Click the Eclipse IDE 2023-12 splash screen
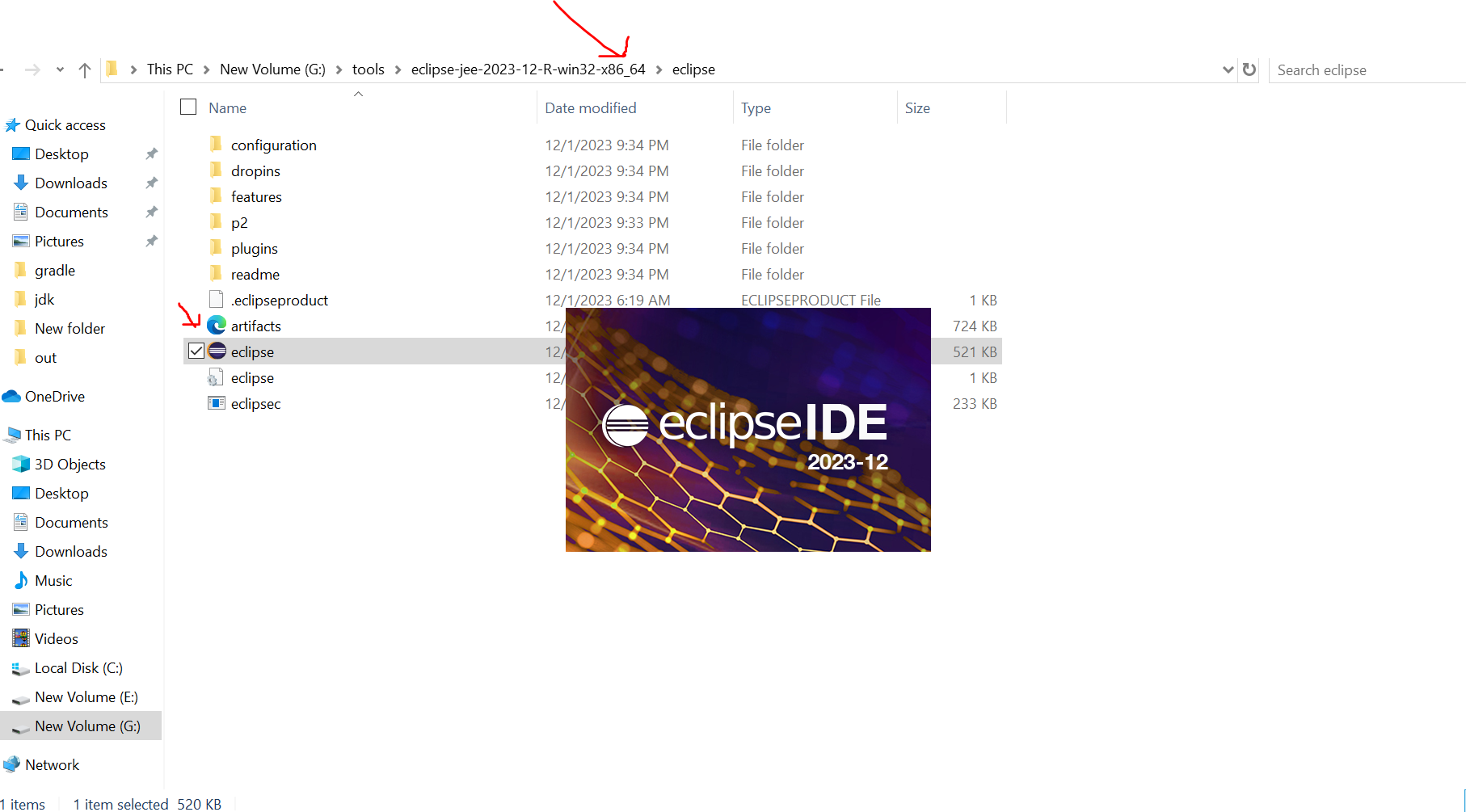1466x812 pixels. (x=748, y=430)
